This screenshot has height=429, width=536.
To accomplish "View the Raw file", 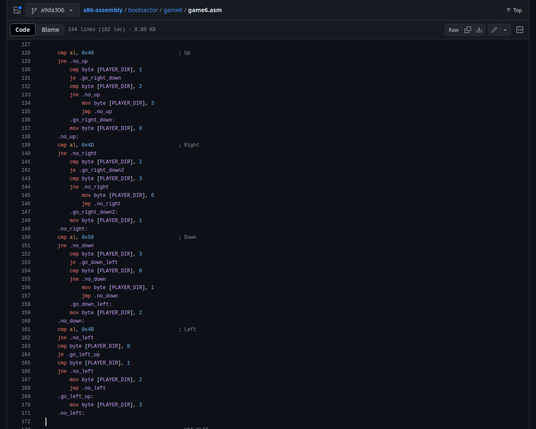I will pyautogui.click(x=453, y=30).
